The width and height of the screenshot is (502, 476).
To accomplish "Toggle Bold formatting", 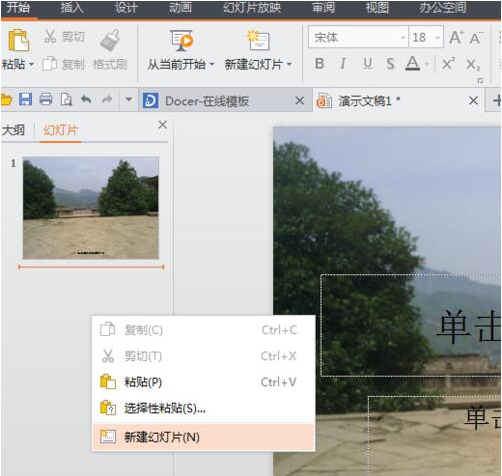I will coord(319,63).
